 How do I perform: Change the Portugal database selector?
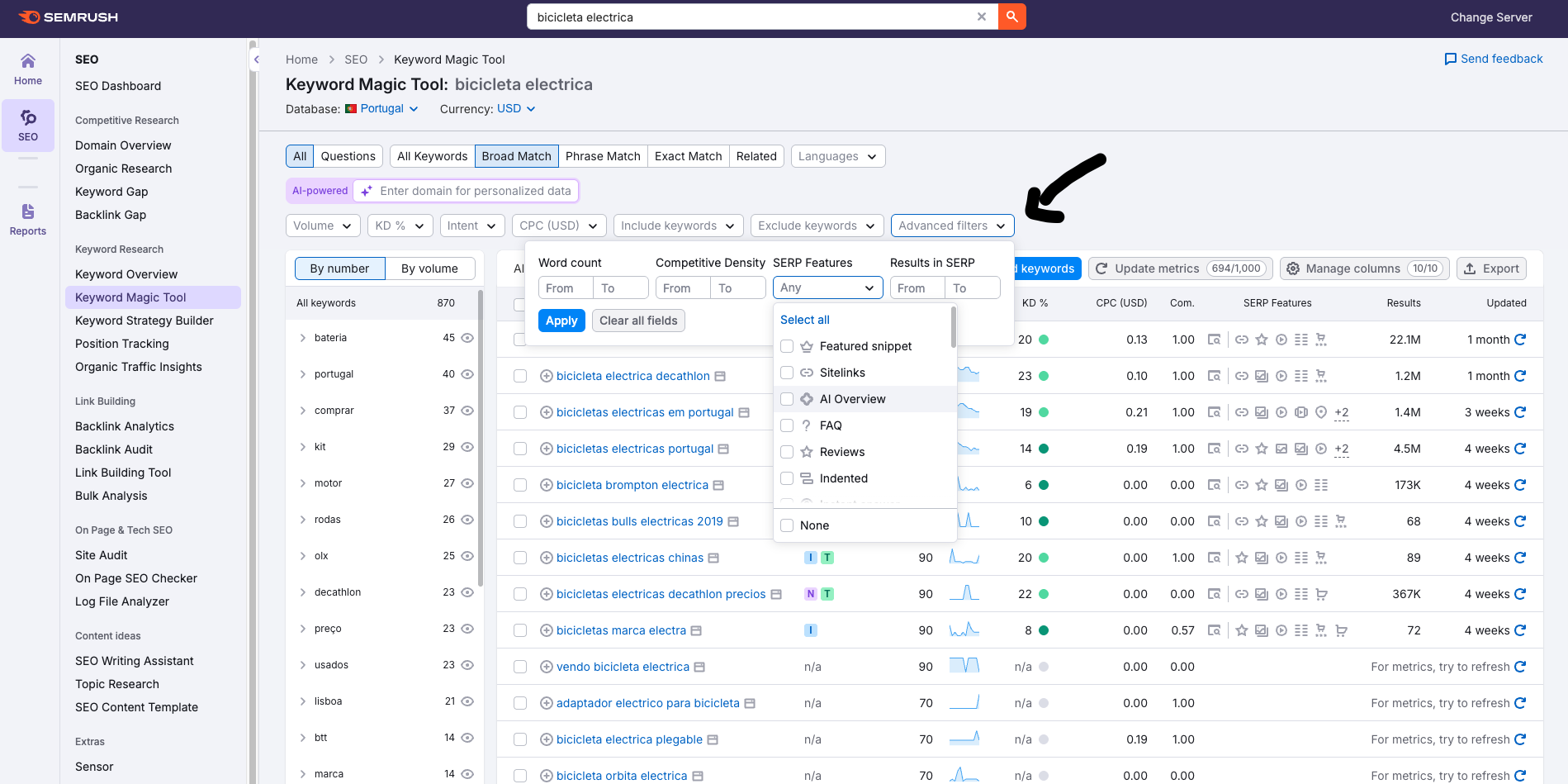click(x=381, y=109)
